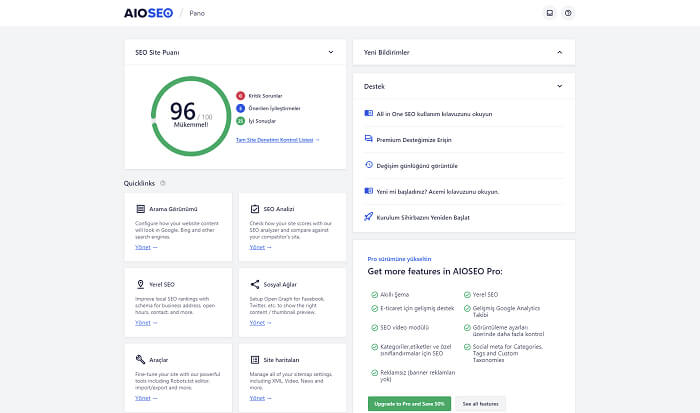Click Yönet link under SEO Analizi
Screen dimensions: 700x413
tap(260, 247)
